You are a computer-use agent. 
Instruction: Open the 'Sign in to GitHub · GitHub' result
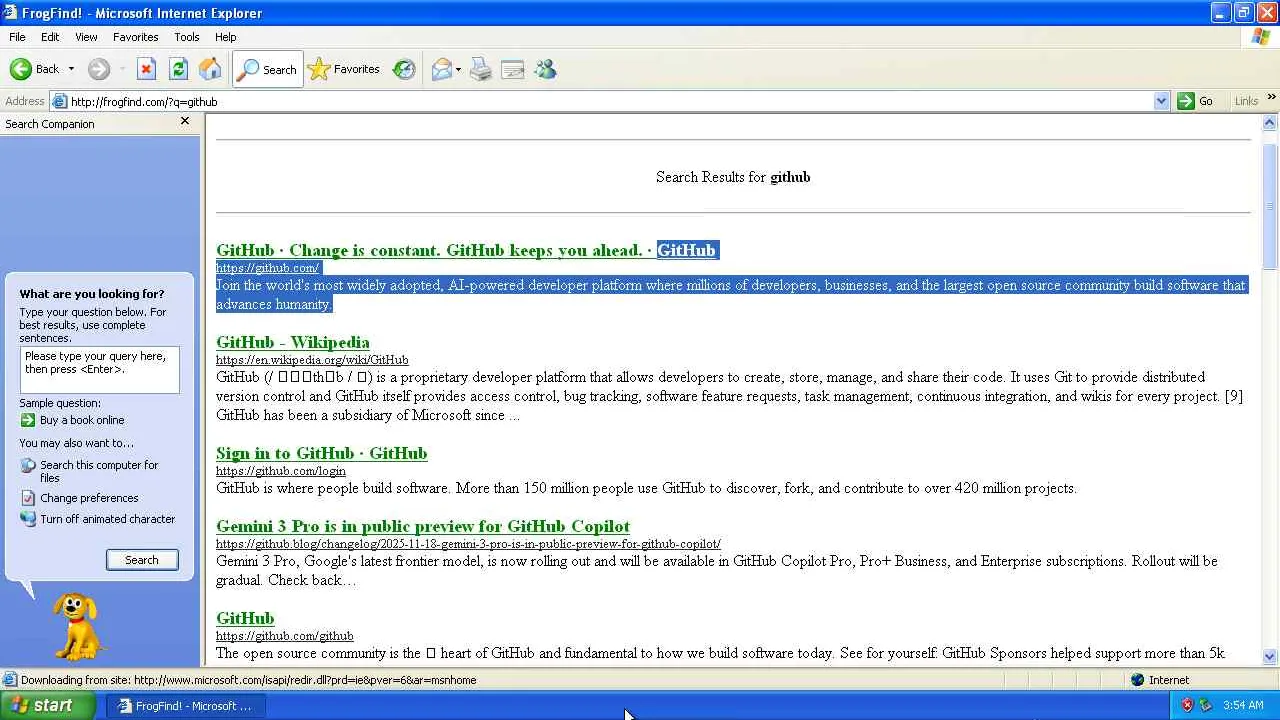pyautogui.click(x=322, y=453)
